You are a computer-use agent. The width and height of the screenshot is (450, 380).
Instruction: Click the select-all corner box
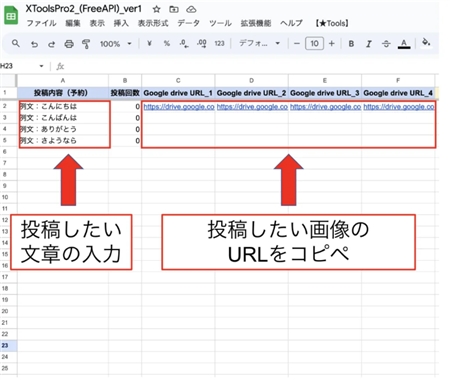tap(8, 80)
